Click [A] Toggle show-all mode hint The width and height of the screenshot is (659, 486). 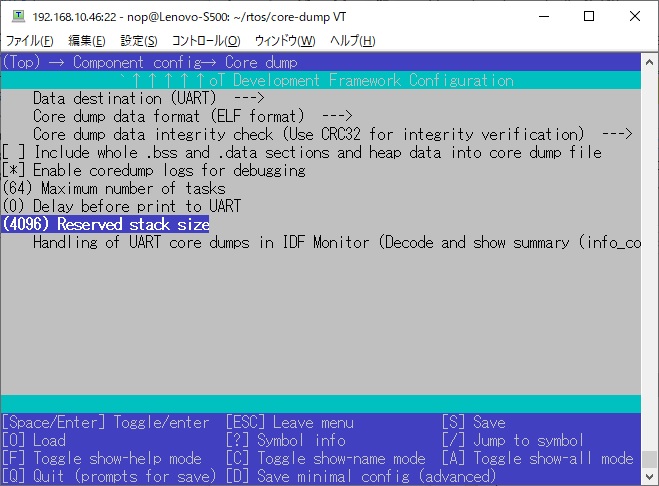(538, 458)
